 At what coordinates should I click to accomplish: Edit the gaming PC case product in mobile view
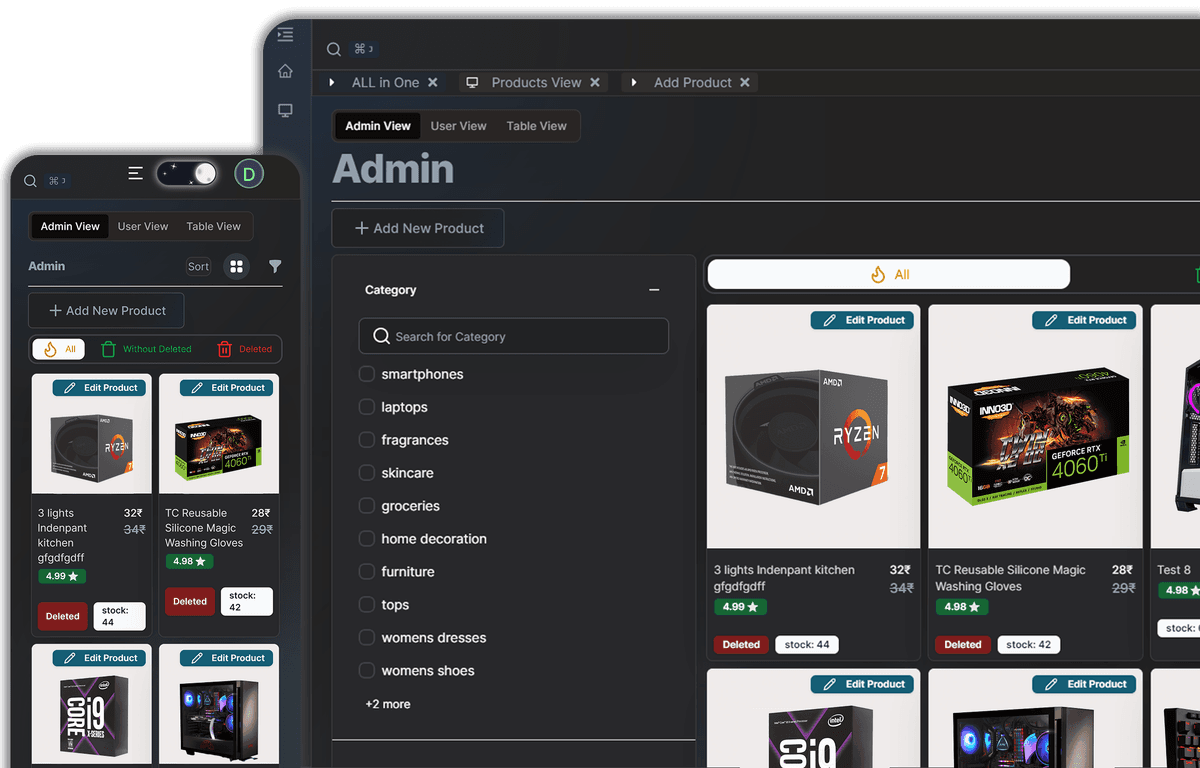click(227, 658)
